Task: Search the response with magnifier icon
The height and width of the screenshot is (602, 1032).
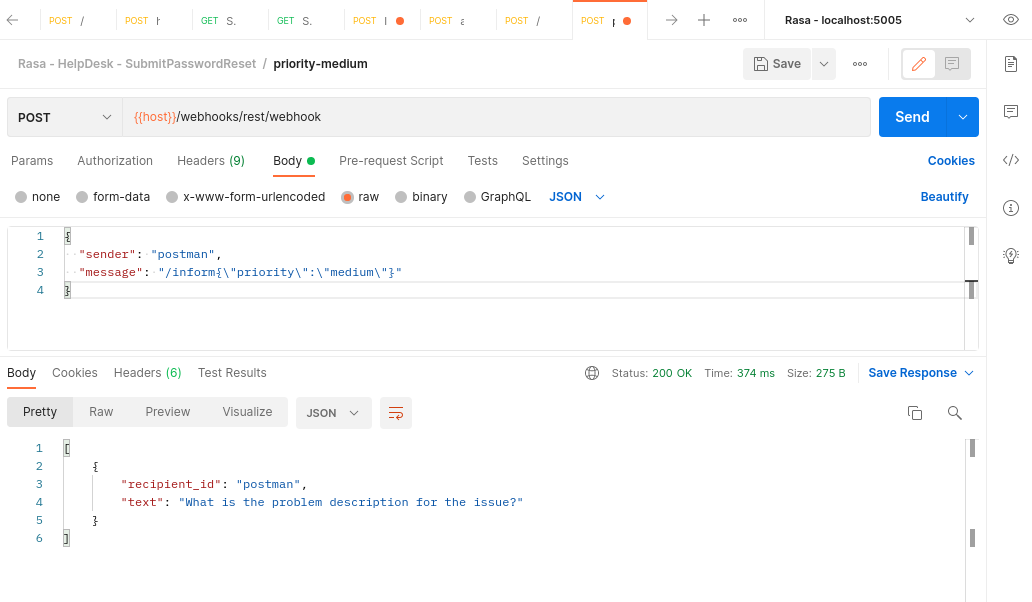Action: [x=954, y=413]
